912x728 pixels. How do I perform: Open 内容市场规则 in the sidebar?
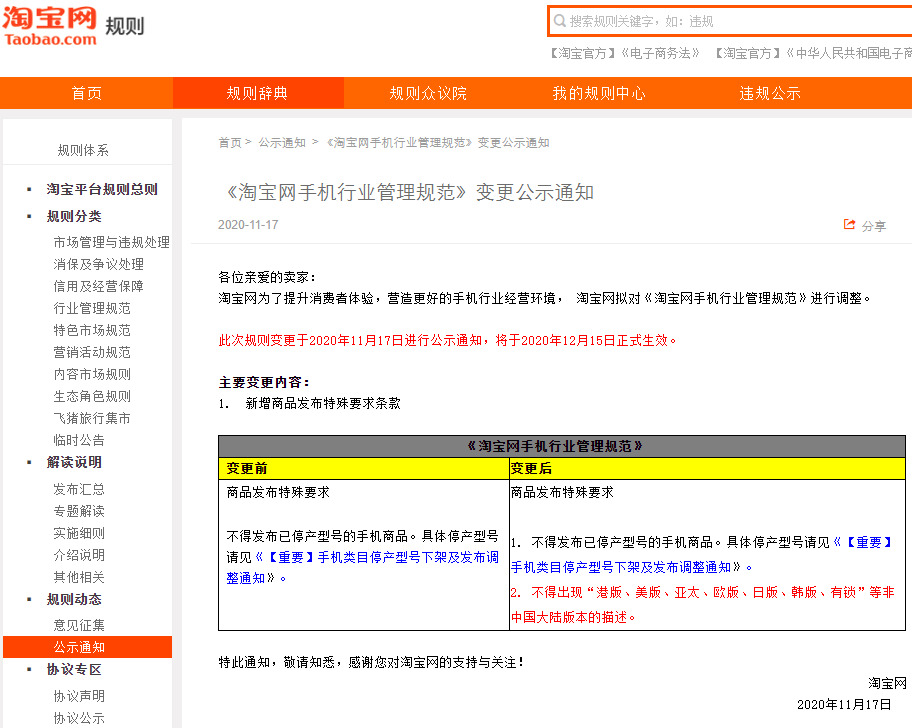coord(92,374)
